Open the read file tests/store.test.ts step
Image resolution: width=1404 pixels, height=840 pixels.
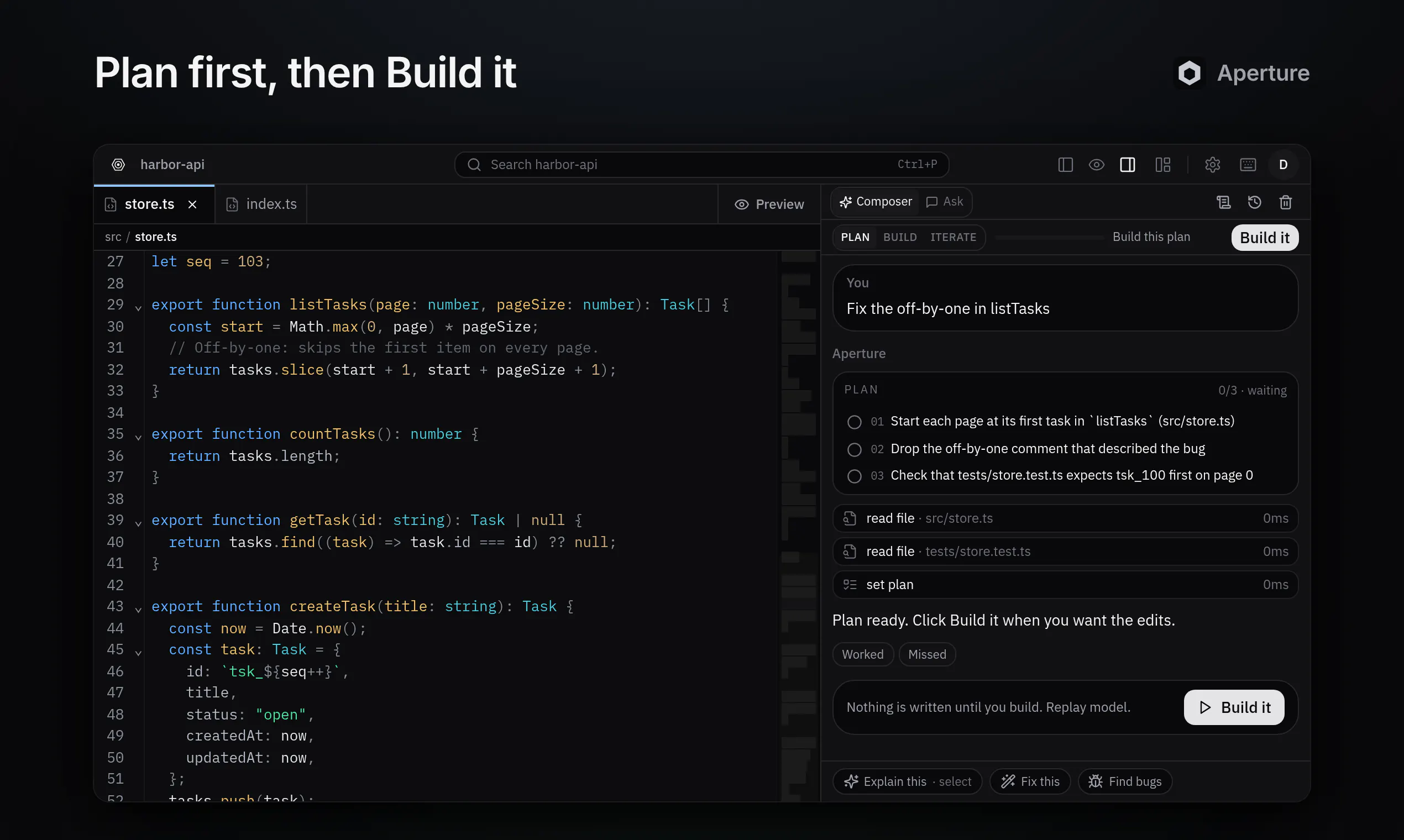(x=1065, y=552)
